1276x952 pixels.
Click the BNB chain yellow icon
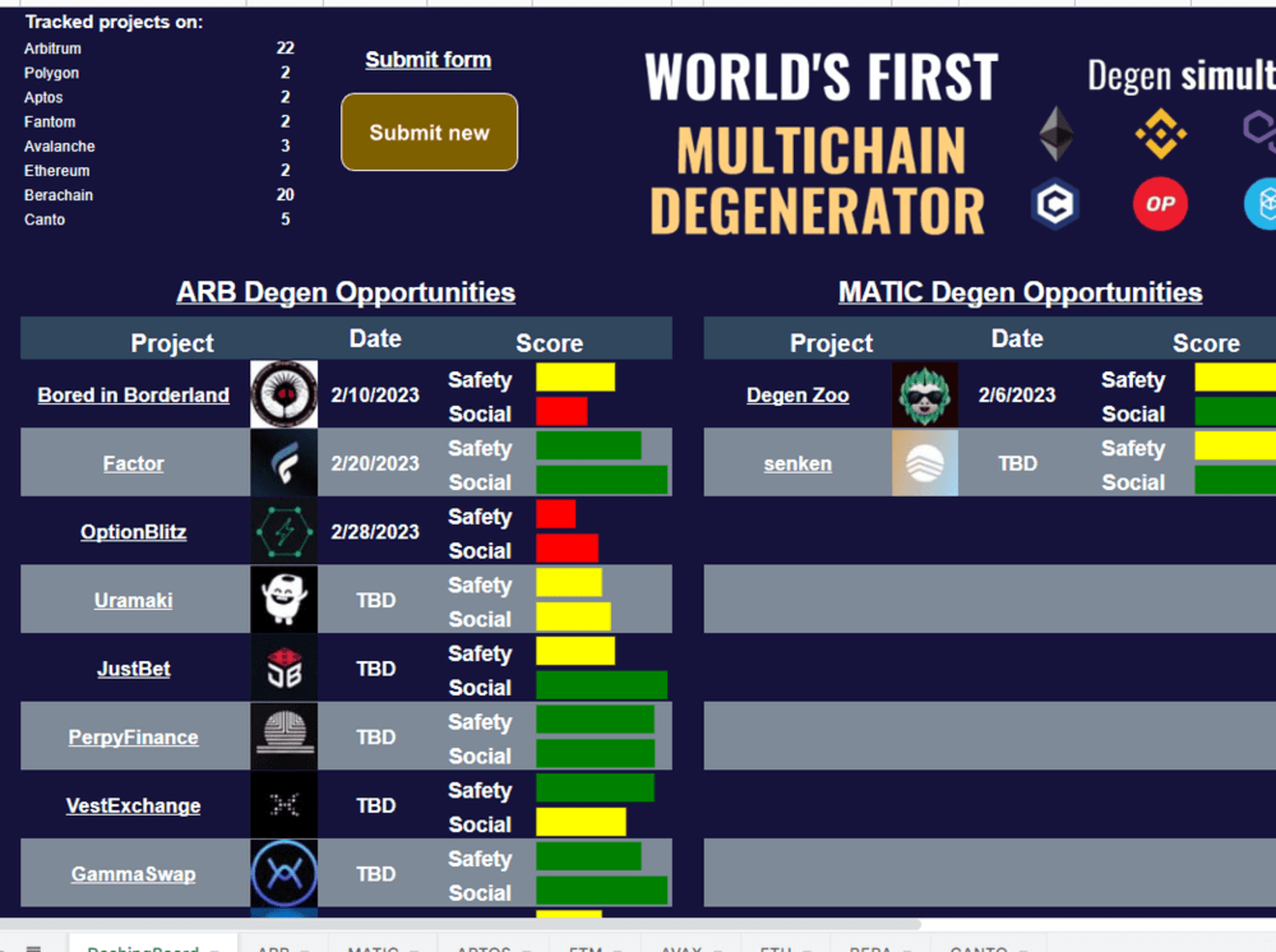tap(1161, 134)
